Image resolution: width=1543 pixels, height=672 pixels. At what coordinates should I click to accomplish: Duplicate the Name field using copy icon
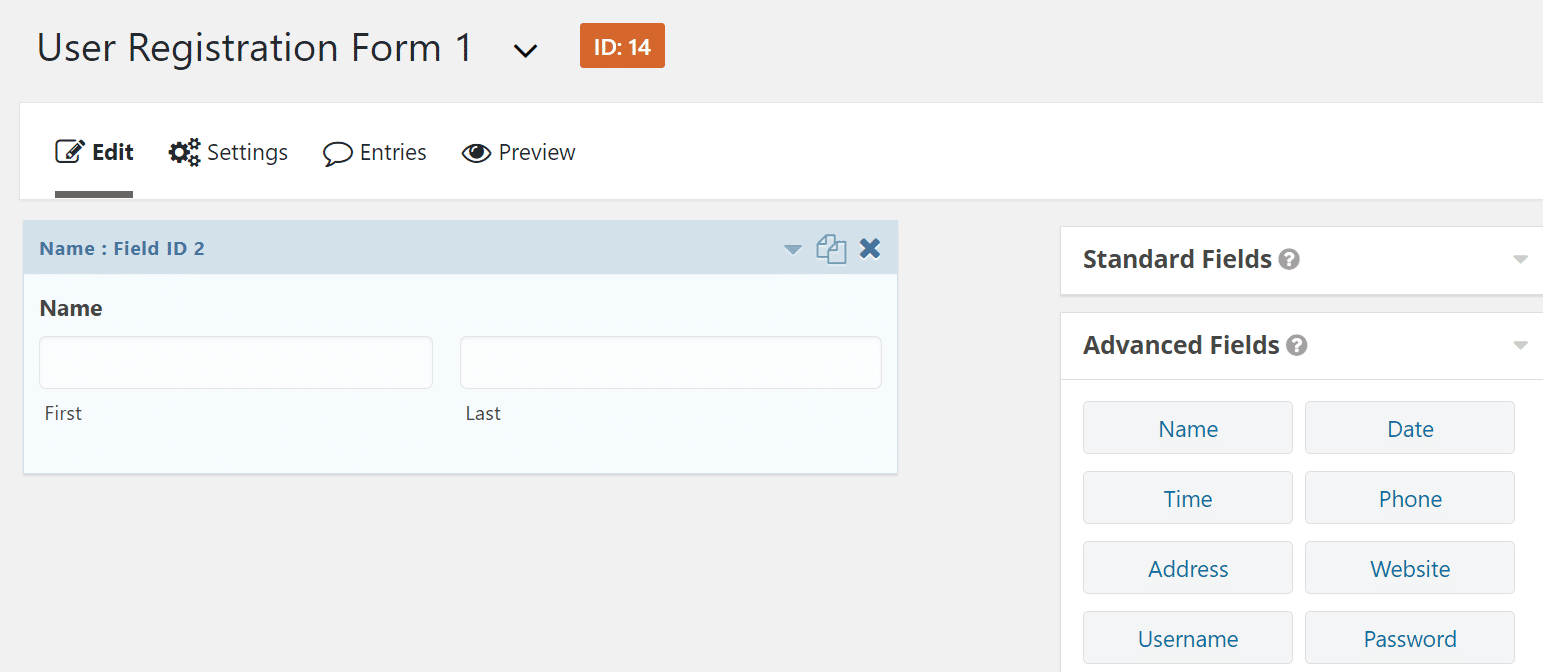tap(831, 249)
